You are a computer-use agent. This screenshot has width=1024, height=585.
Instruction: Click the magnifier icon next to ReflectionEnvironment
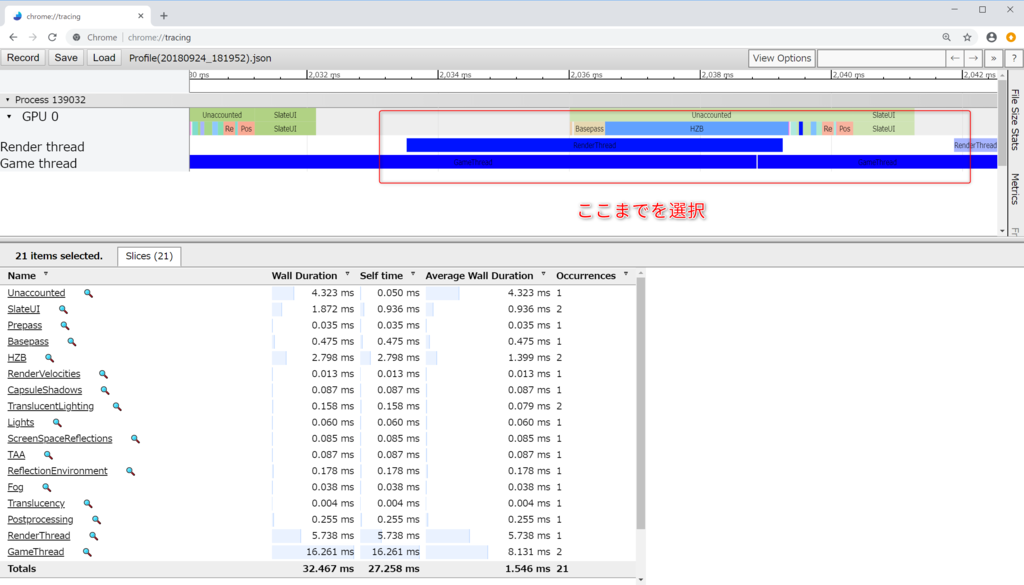tap(131, 471)
